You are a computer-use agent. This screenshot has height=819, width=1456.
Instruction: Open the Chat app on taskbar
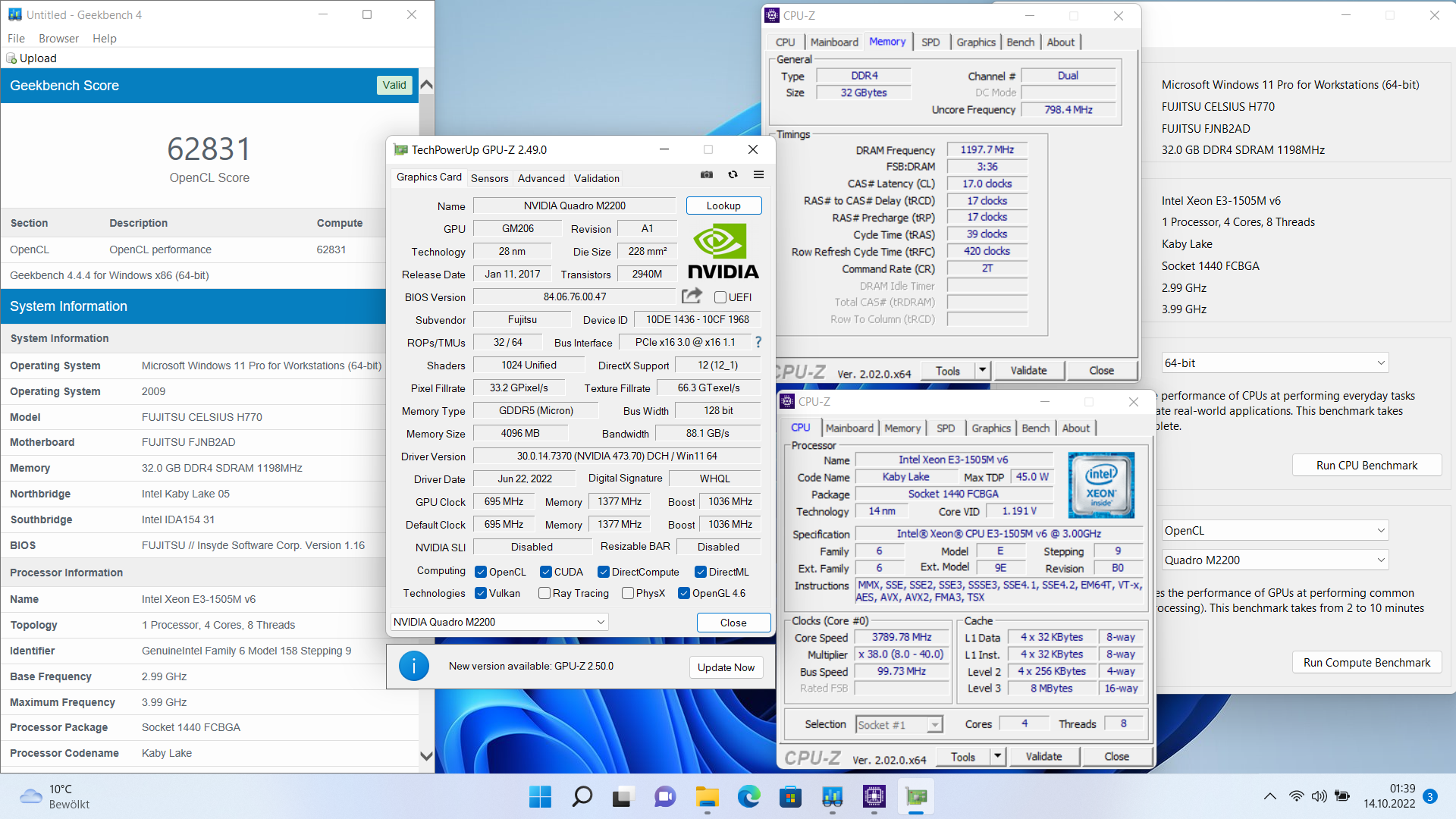point(665,796)
